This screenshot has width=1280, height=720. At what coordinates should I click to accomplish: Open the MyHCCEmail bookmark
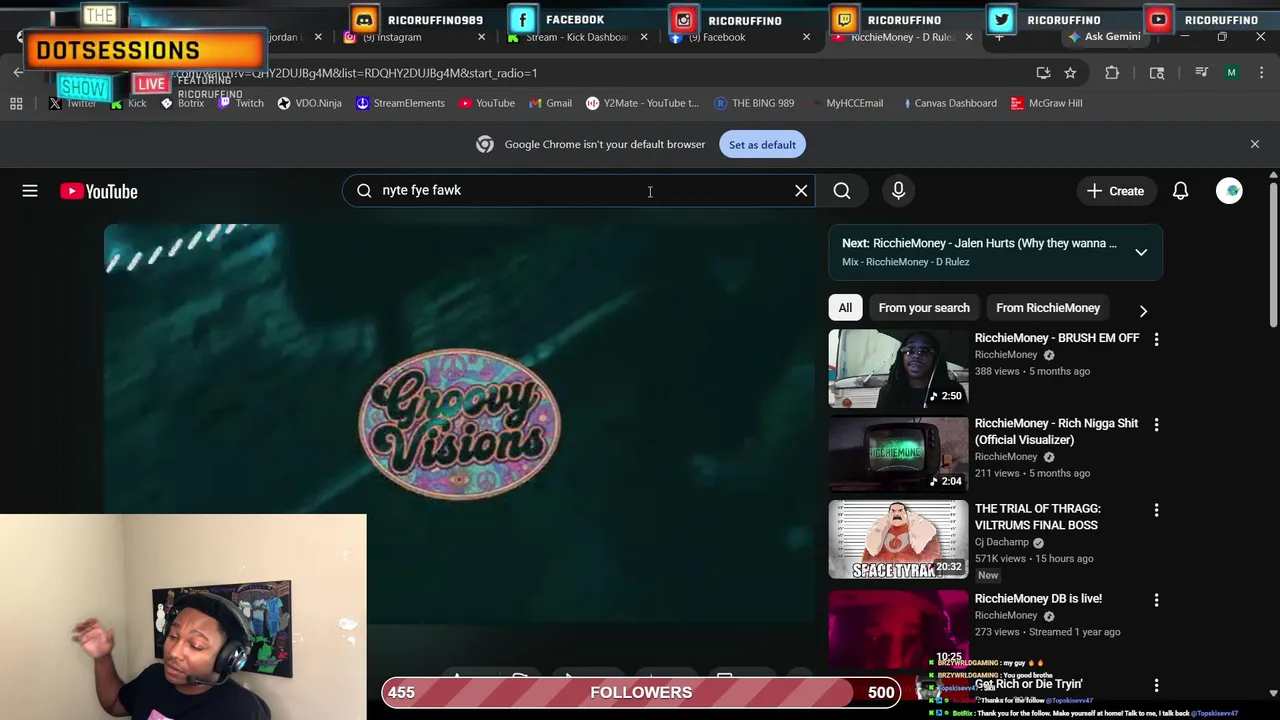847,103
